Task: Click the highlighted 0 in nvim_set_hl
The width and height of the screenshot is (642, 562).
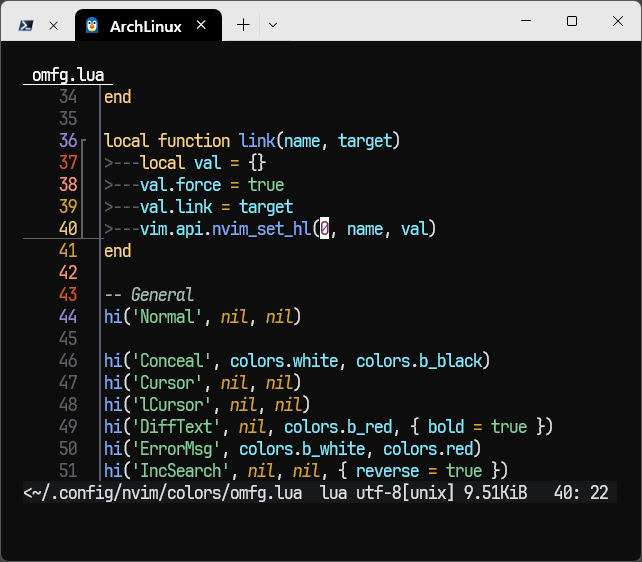Action: (x=324, y=229)
